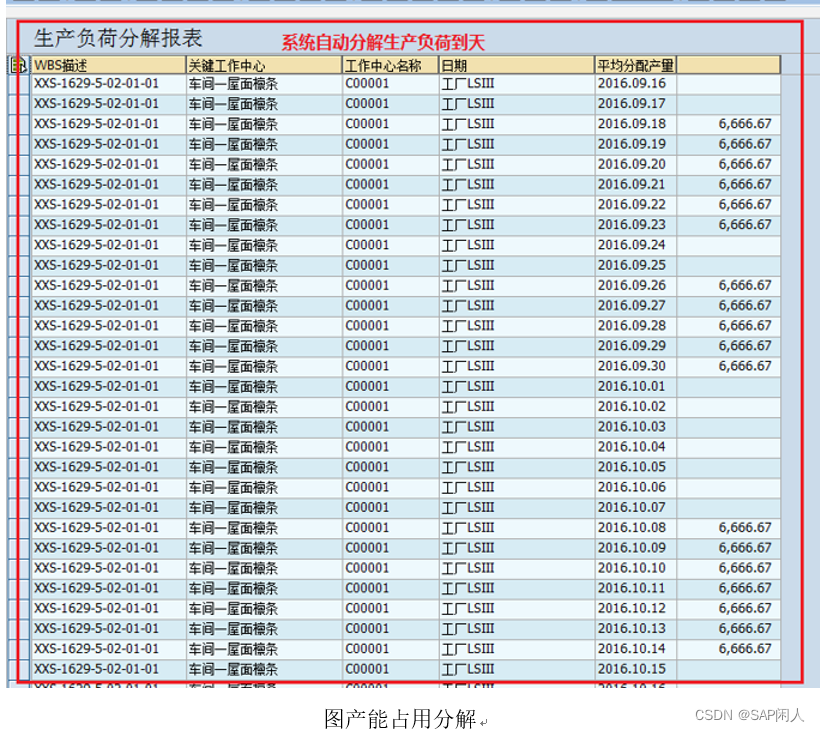Click C00001 in the 2016.09.30 row
This screenshot has width=820, height=732.
pyautogui.click(x=367, y=366)
